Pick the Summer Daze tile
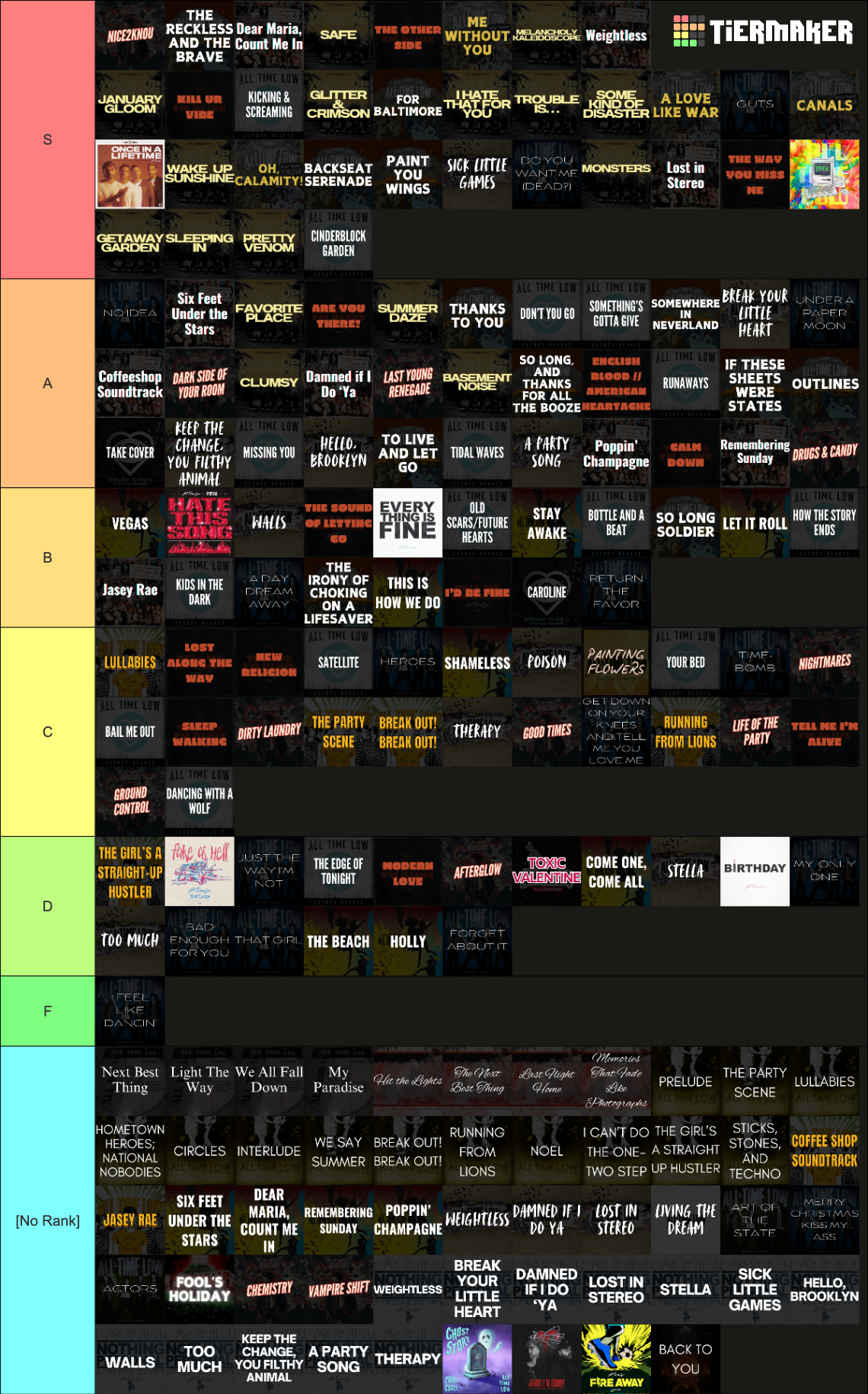 pyautogui.click(x=407, y=314)
